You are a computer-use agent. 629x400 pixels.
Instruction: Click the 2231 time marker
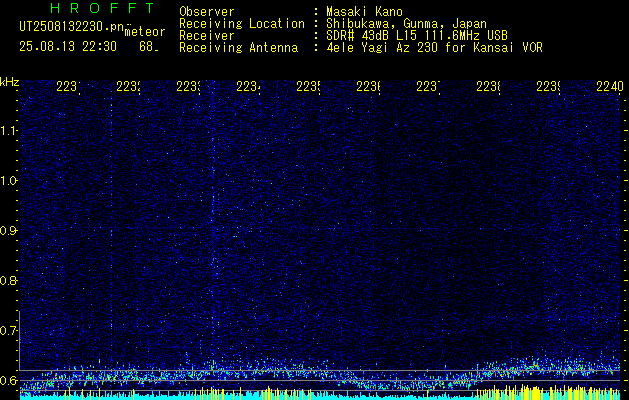pyautogui.click(x=68, y=86)
